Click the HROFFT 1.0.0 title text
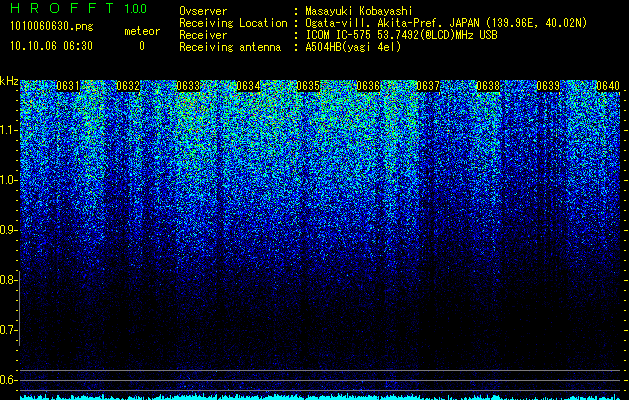 click(x=79, y=8)
